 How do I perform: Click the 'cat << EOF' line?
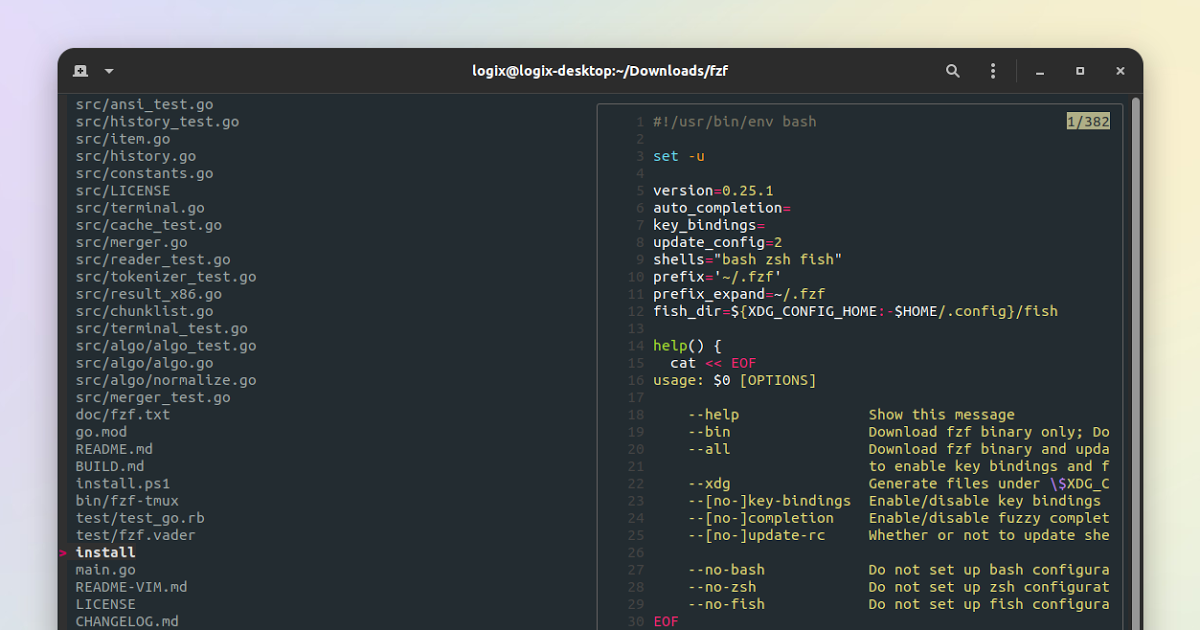(x=713, y=363)
